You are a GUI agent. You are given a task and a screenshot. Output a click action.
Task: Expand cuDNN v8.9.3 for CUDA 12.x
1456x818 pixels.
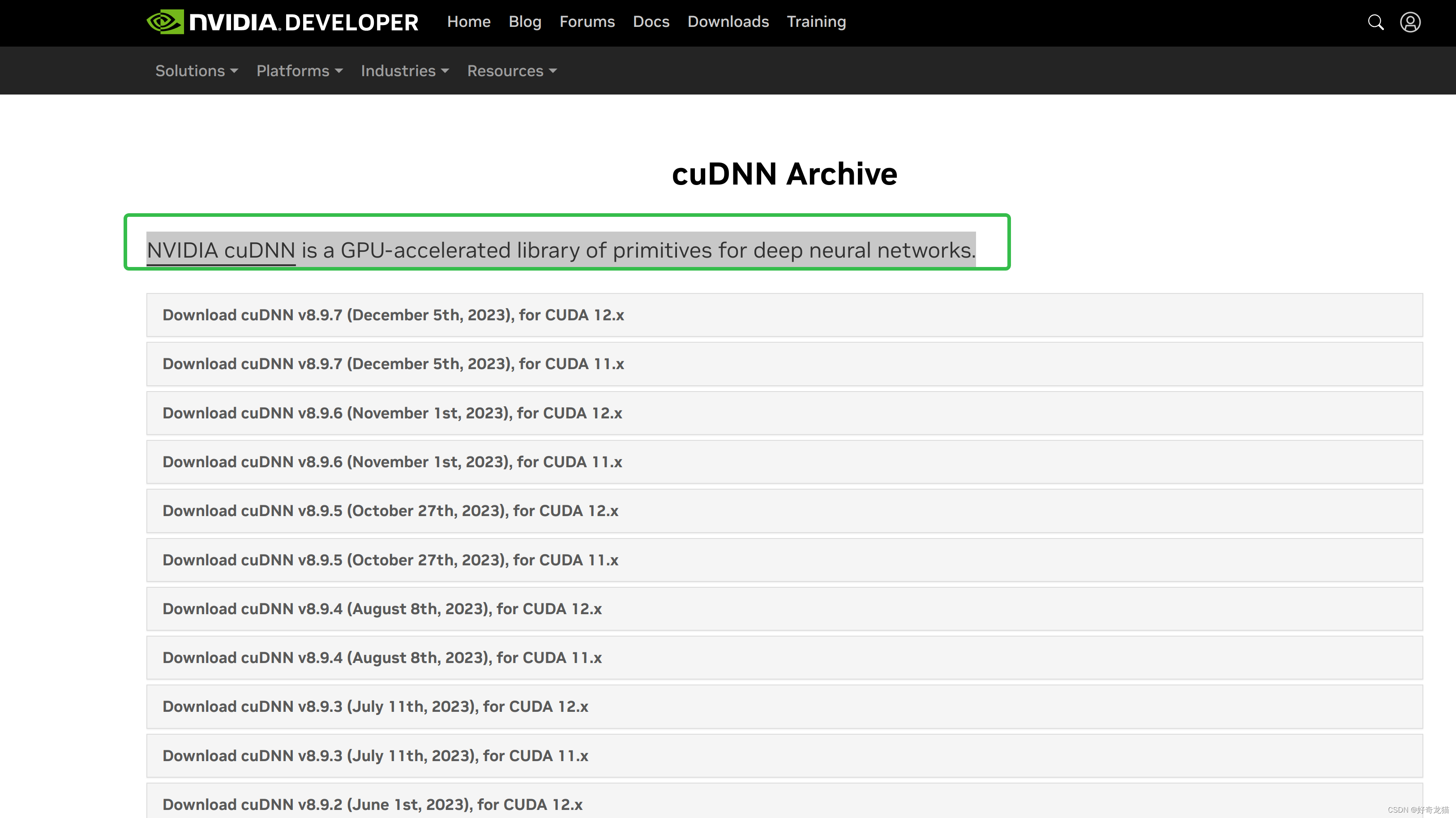point(784,706)
